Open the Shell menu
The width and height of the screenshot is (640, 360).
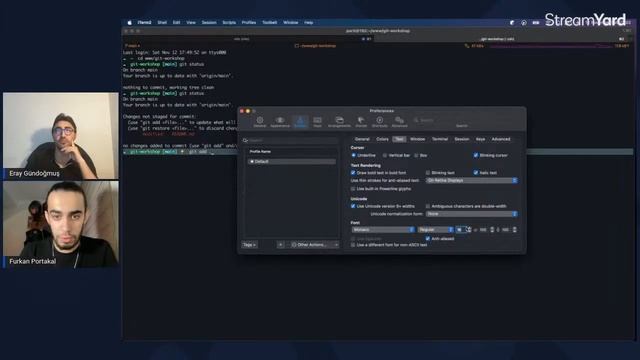[162, 23]
